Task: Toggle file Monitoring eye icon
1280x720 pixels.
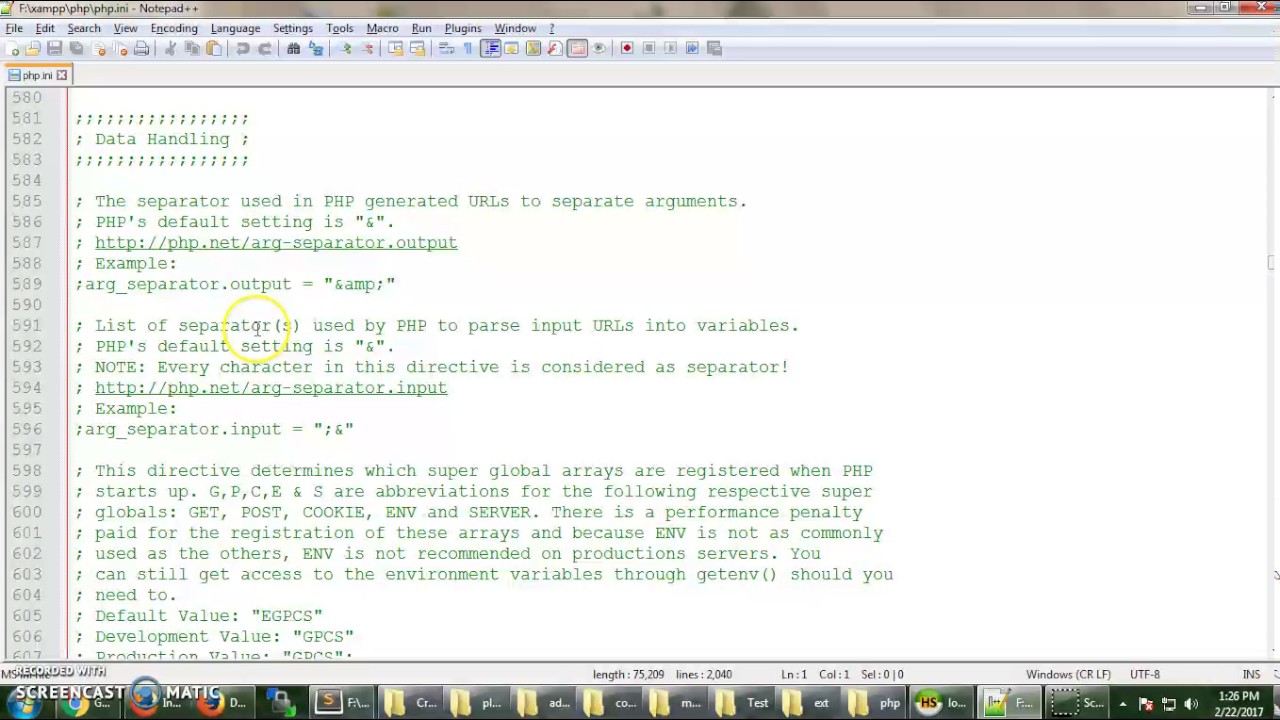Action: coord(599,48)
